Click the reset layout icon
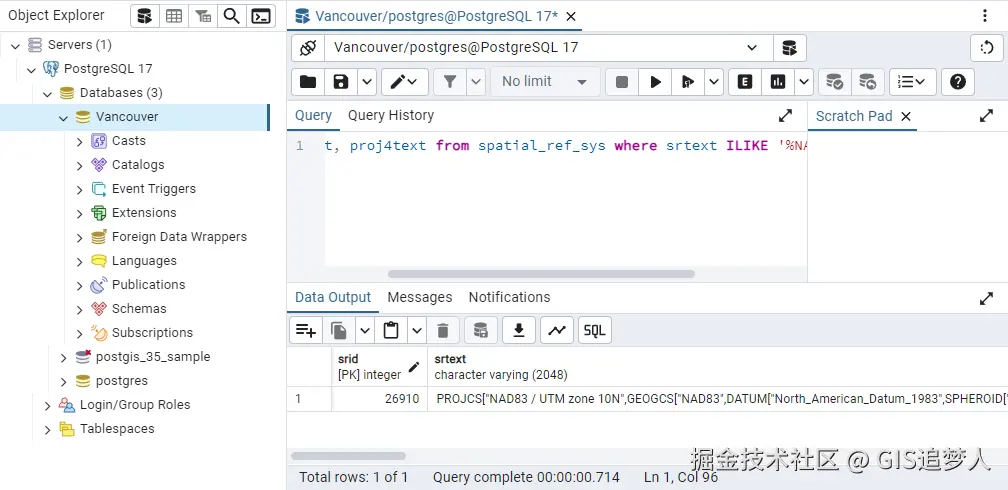1008x490 pixels. pos(986,48)
